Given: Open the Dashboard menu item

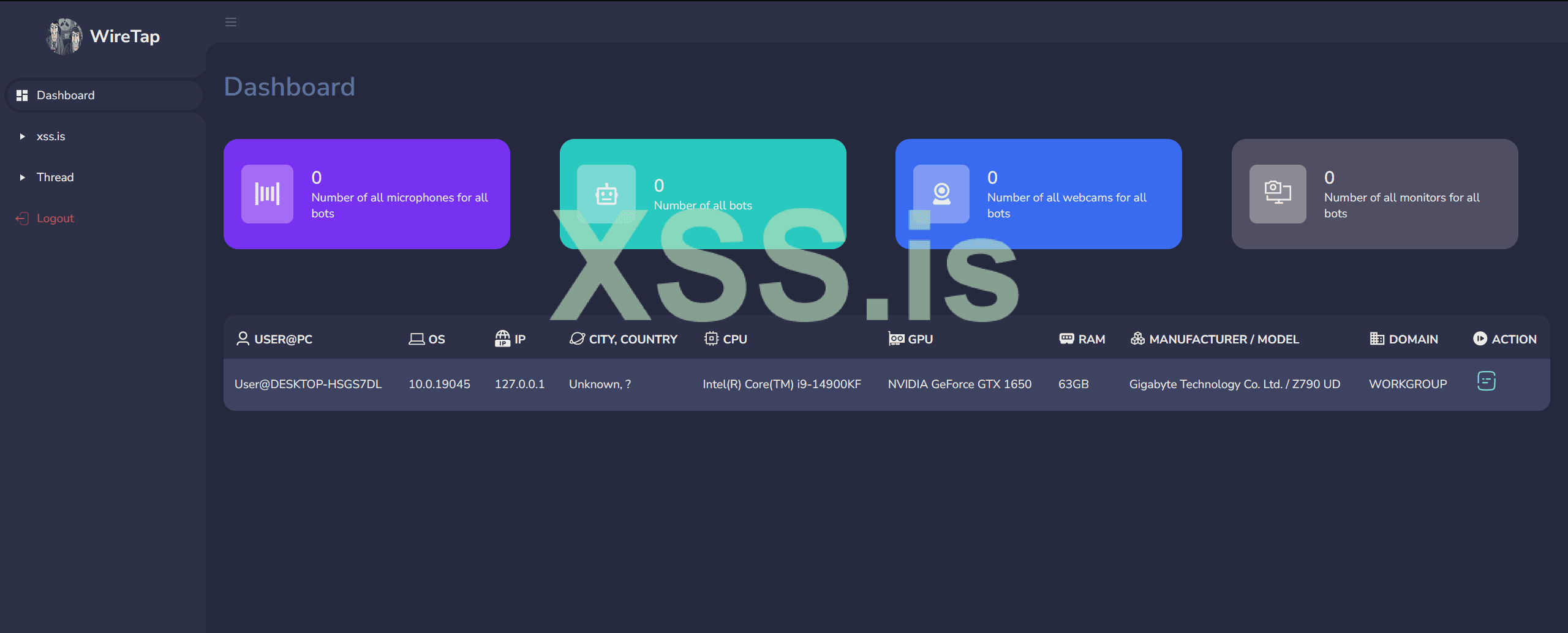Looking at the screenshot, I should [104, 96].
